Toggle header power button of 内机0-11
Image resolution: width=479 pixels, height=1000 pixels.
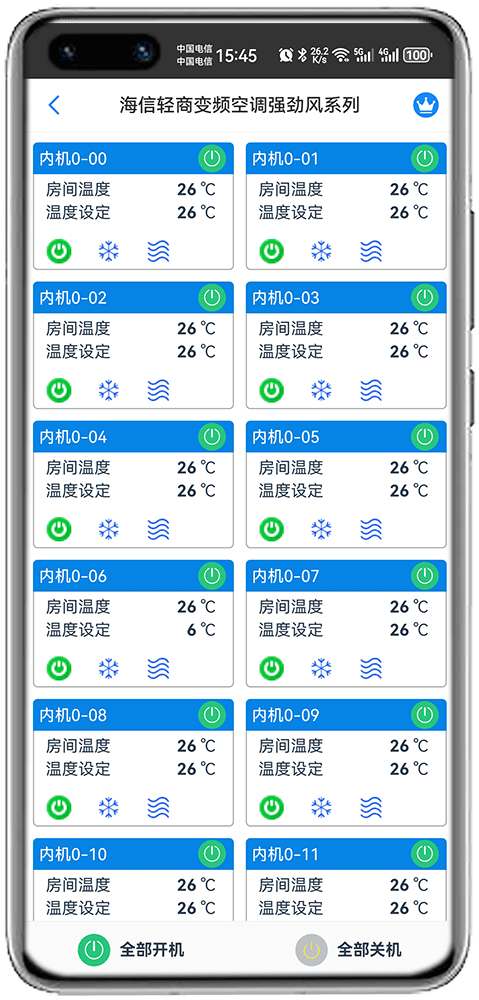pos(425,854)
